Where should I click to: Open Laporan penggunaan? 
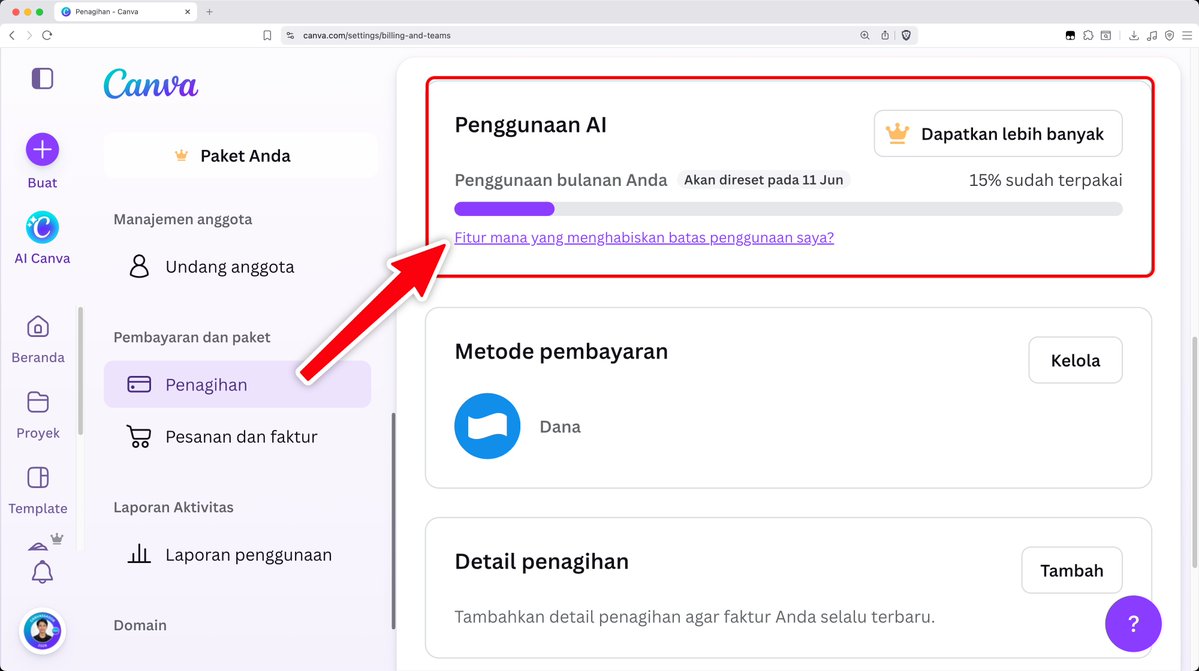pos(238,555)
